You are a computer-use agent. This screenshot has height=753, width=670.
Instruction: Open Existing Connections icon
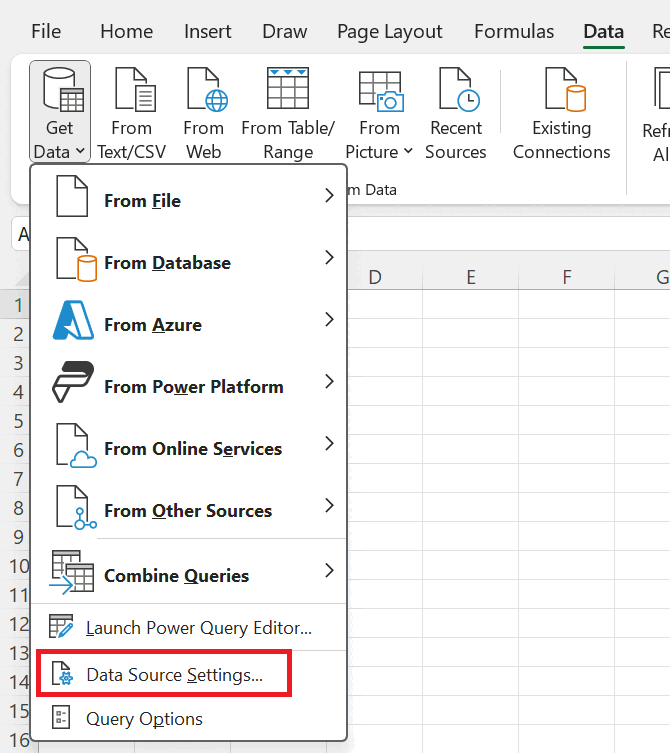pos(565,89)
